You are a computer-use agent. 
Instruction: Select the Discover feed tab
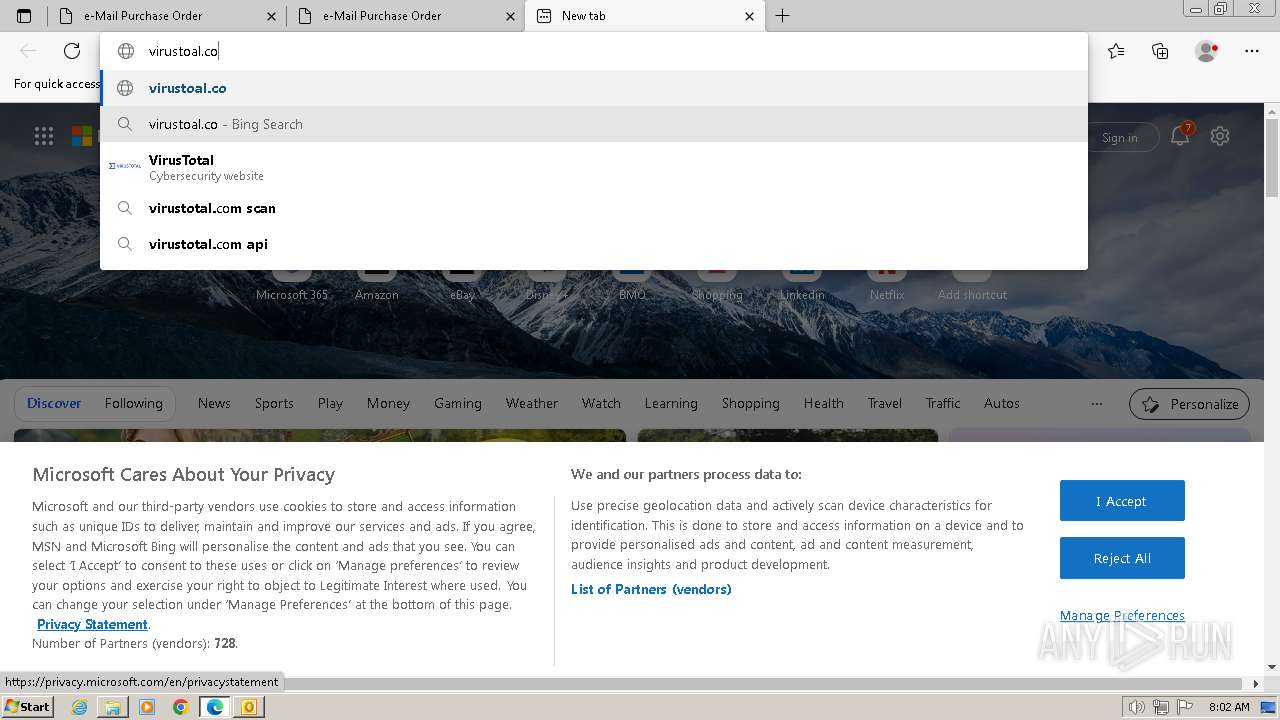[x=54, y=403]
